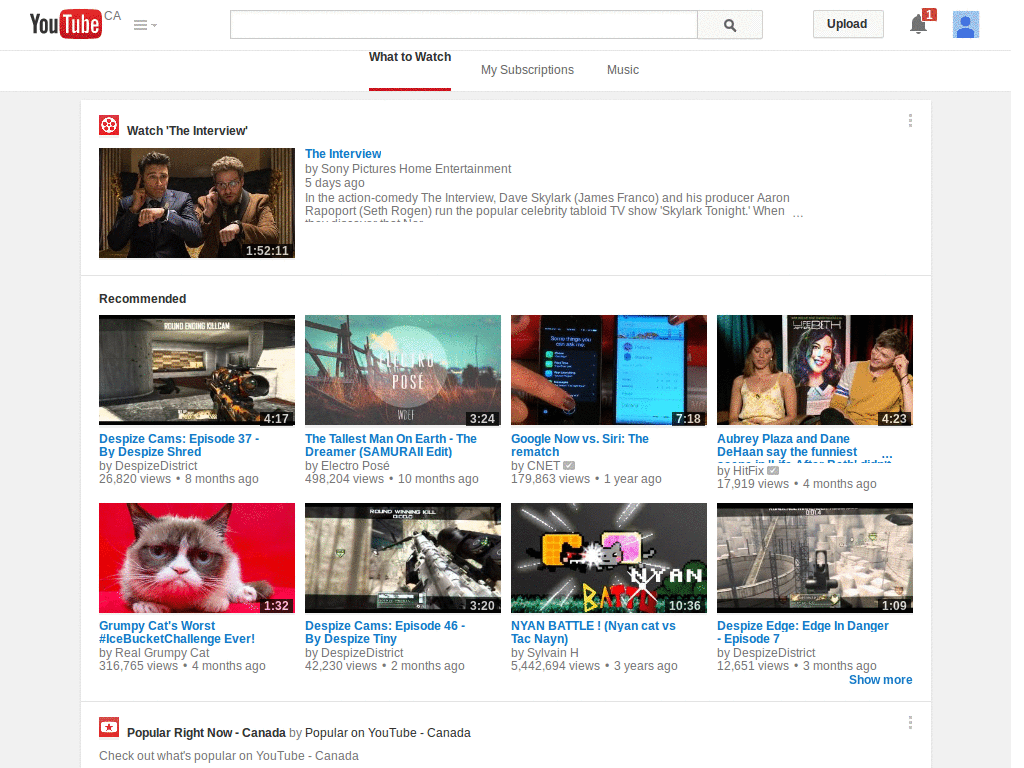This screenshot has width=1024, height=768.
Task: Click The Interview title link
Action: pos(343,153)
